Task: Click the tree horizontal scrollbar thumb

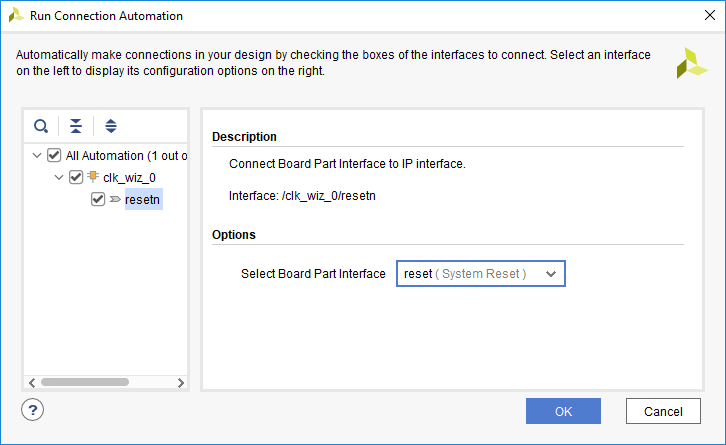Action: (85, 382)
